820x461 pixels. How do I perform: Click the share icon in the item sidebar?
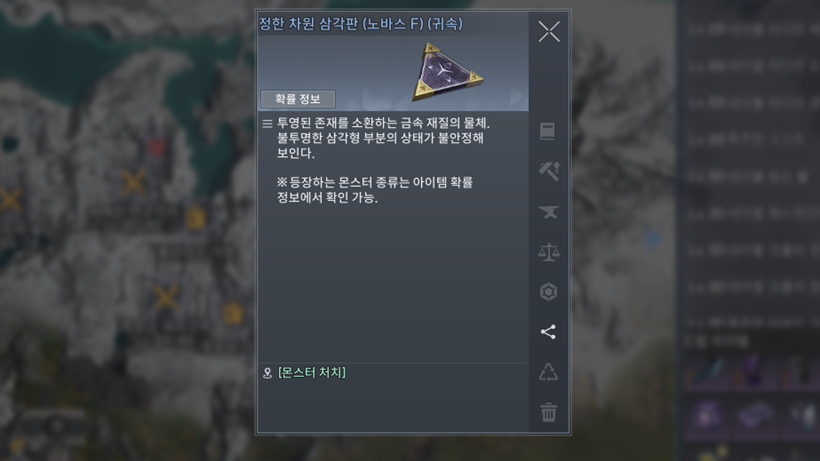548,332
